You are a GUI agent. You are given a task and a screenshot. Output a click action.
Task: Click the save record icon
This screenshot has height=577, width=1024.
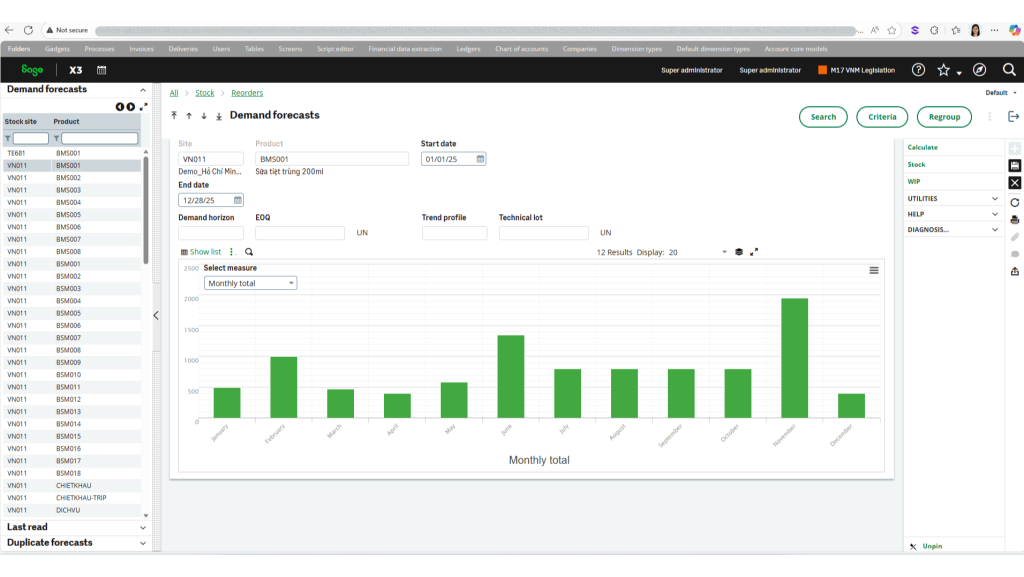[1014, 164]
